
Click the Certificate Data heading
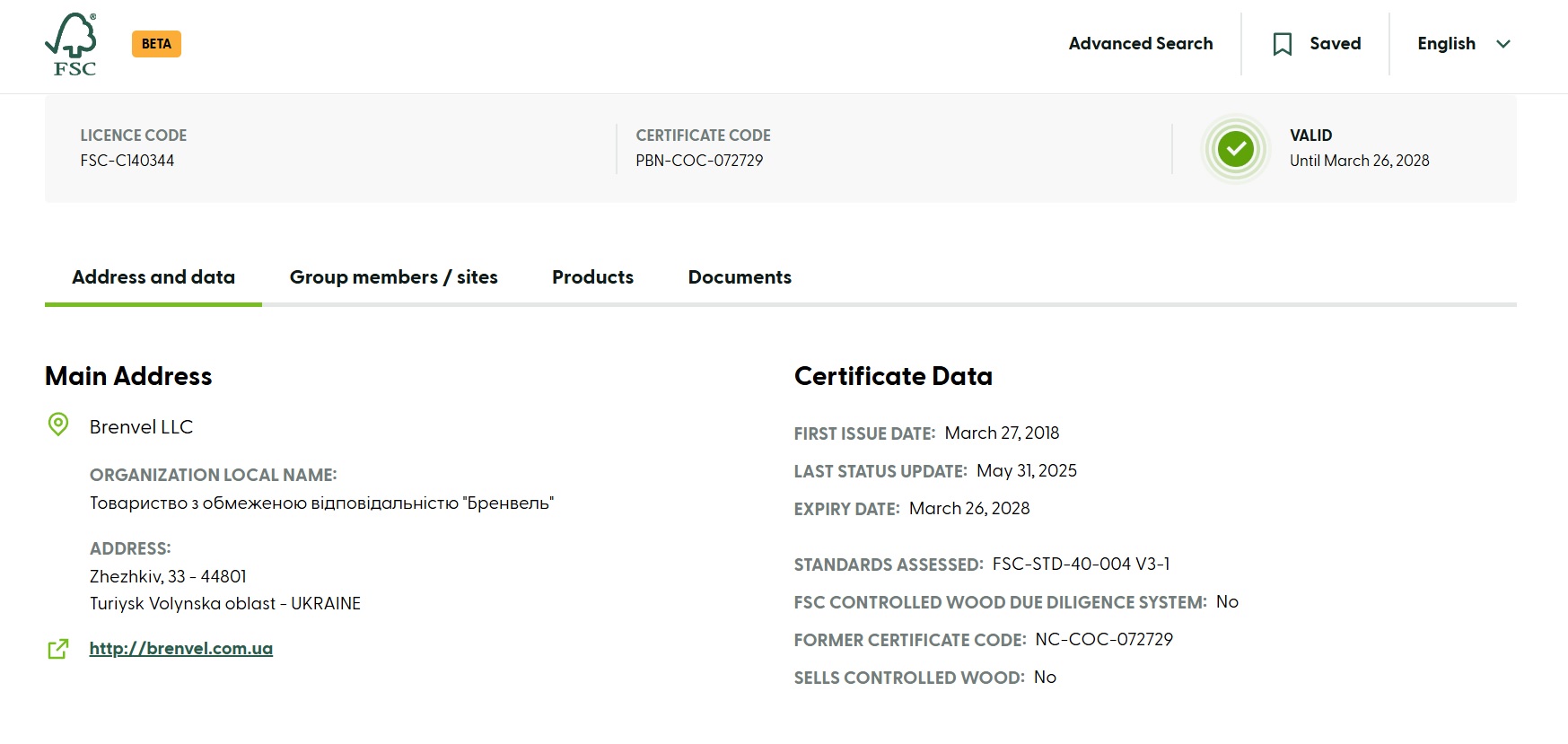pos(893,376)
